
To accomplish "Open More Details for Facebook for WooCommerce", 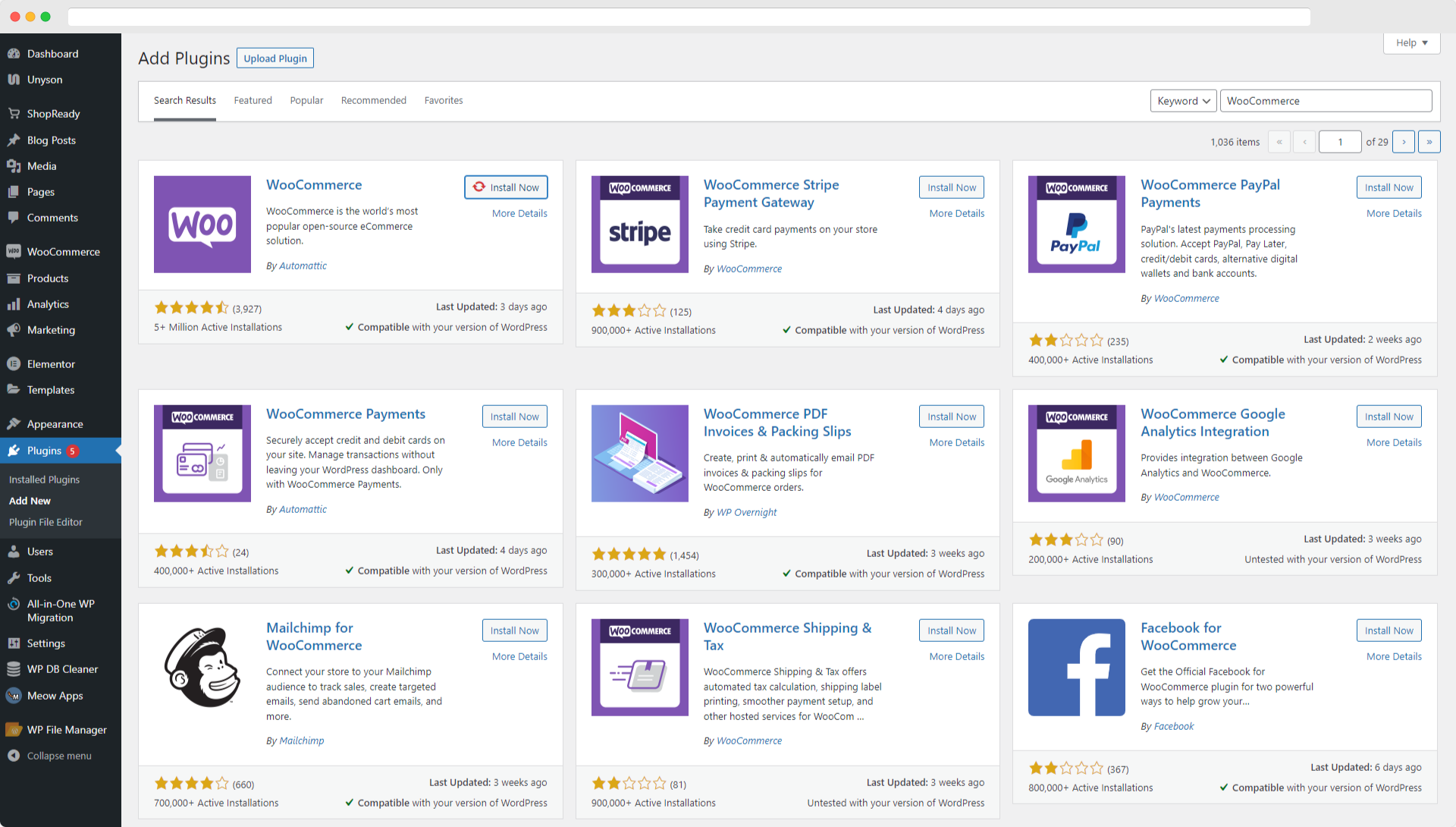I will 1394,656.
